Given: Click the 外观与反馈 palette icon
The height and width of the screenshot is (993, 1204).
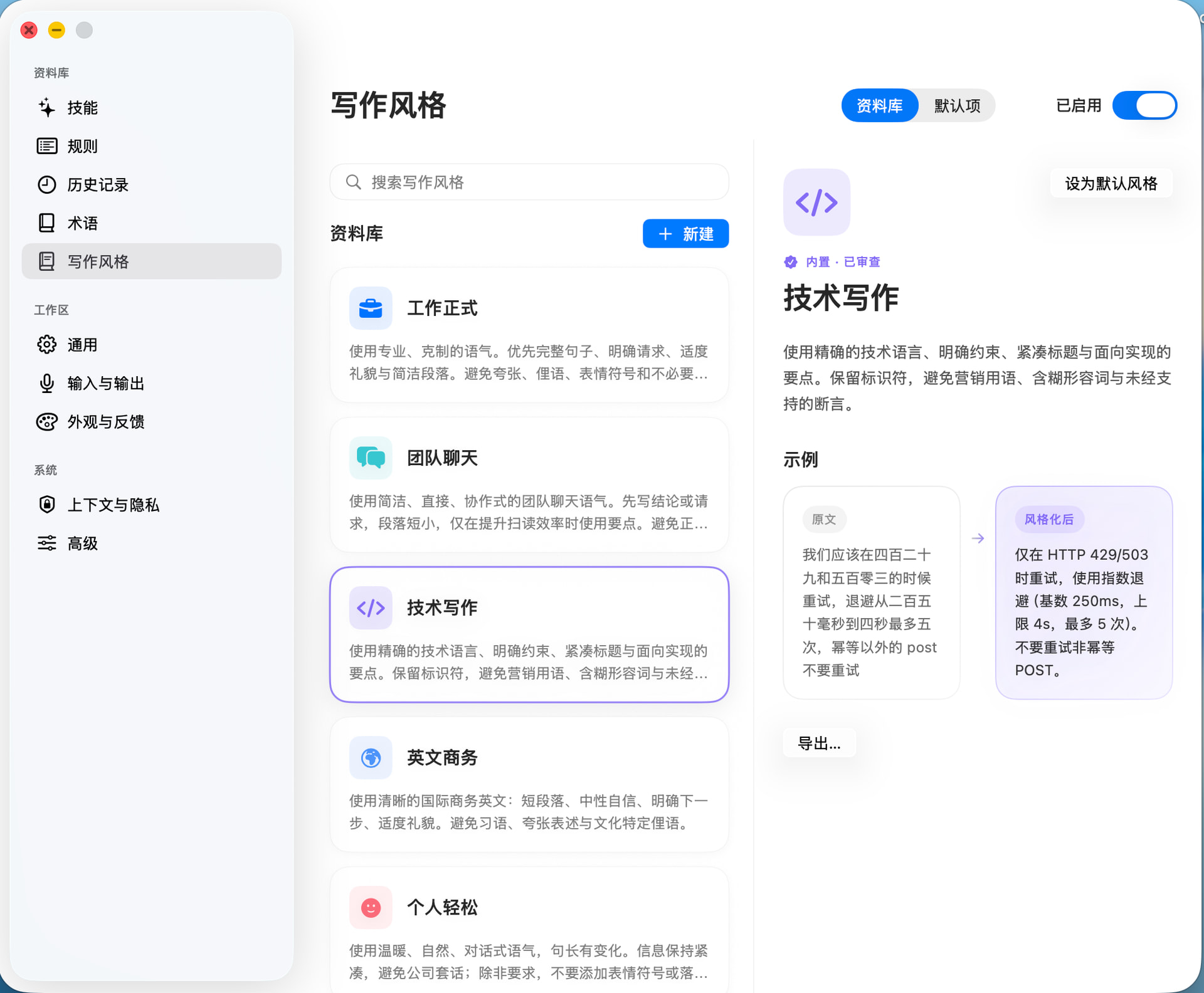Looking at the screenshot, I should (46, 422).
